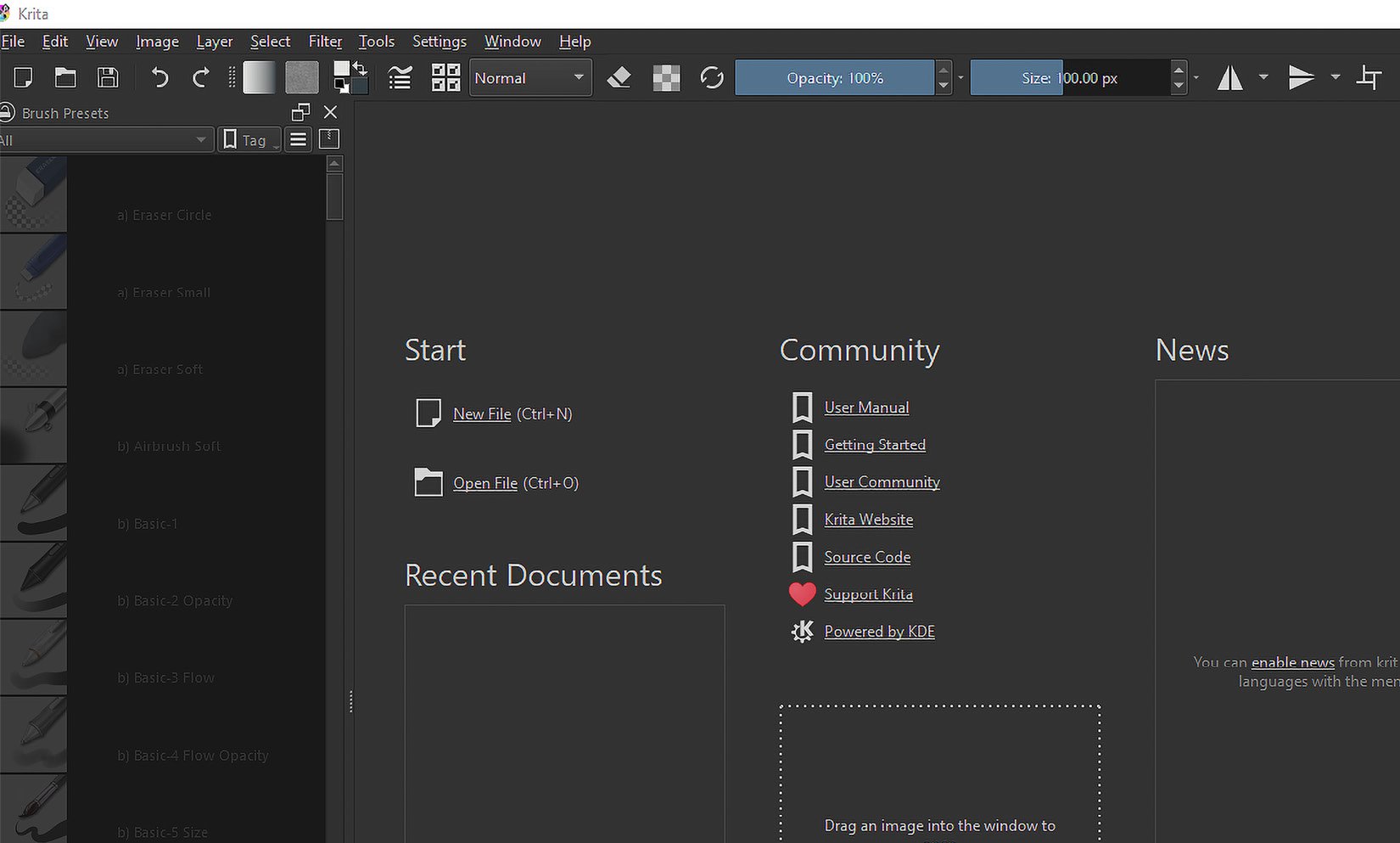This screenshot has width=1400, height=843.
Task: Open the horizontal mirror options dropdown
Action: coord(1263,76)
